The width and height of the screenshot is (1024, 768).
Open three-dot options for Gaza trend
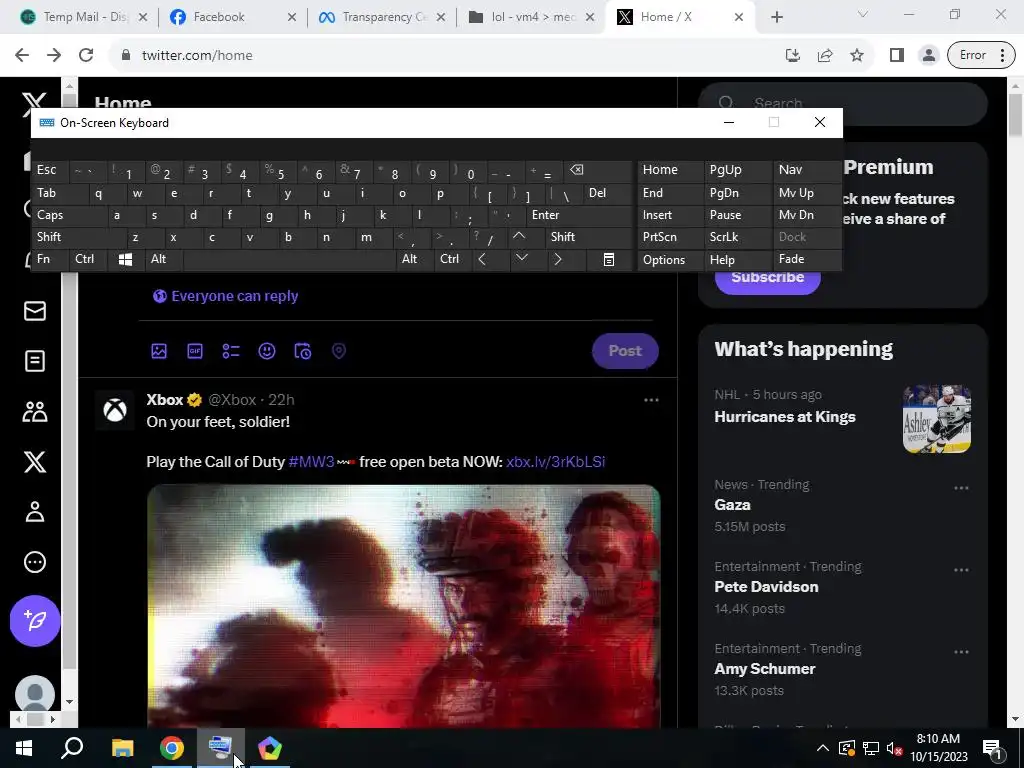(961, 488)
